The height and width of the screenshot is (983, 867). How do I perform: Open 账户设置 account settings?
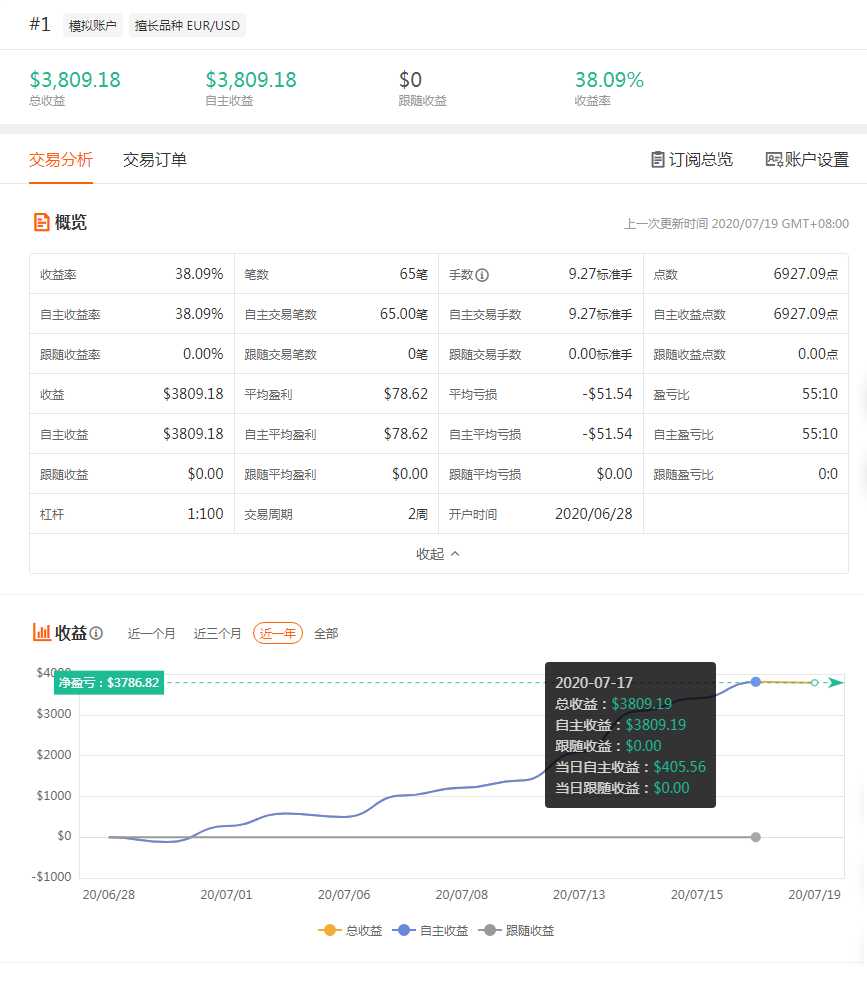tap(807, 160)
